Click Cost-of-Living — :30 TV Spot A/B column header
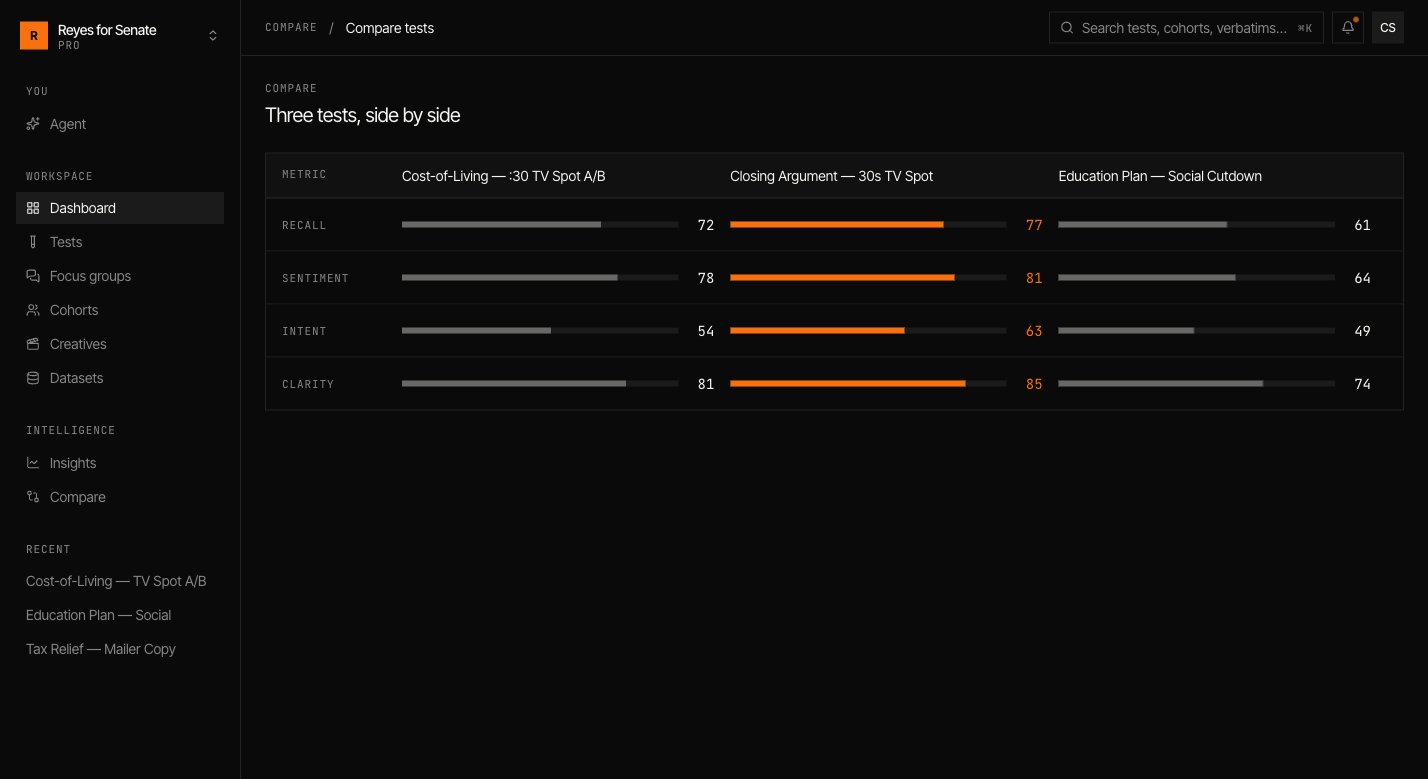Viewport: 1428px width, 779px height. point(504,176)
